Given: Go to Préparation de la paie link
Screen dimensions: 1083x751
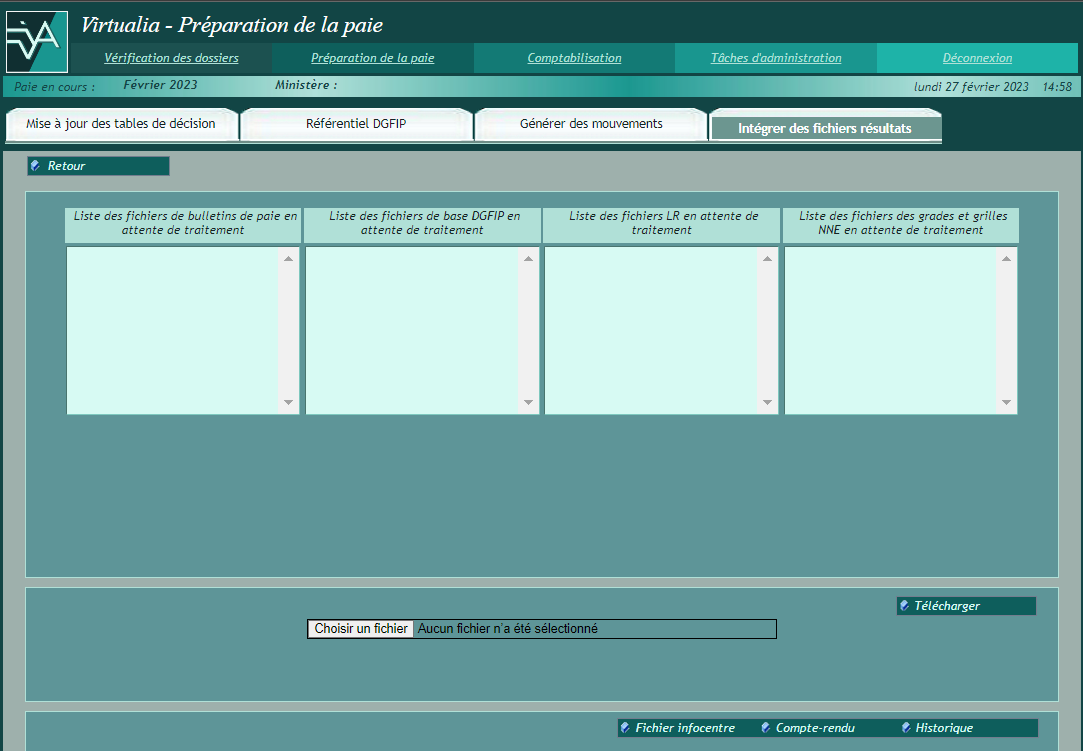Looking at the screenshot, I should click(372, 58).
